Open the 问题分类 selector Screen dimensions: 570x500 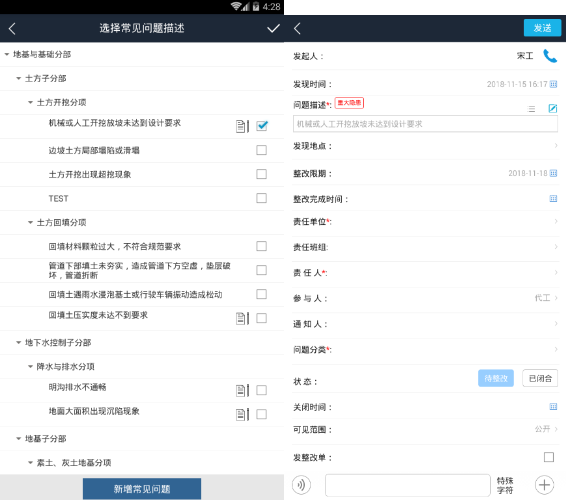tap(425, 349)
